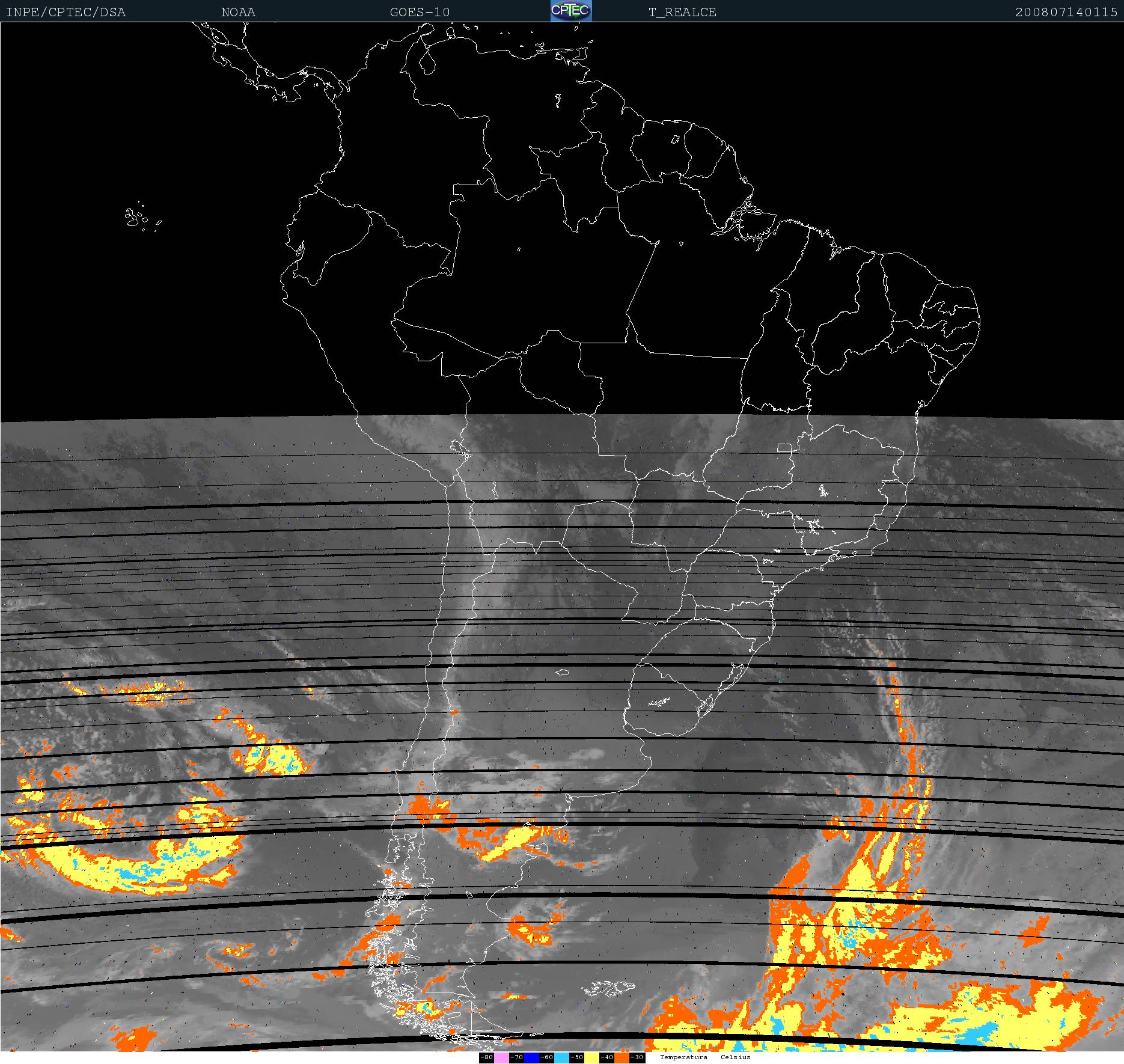Select the NOAA label in header
Image resolution: width=1124 pixels, height=1064 pixels.
[x=238, y=13]
